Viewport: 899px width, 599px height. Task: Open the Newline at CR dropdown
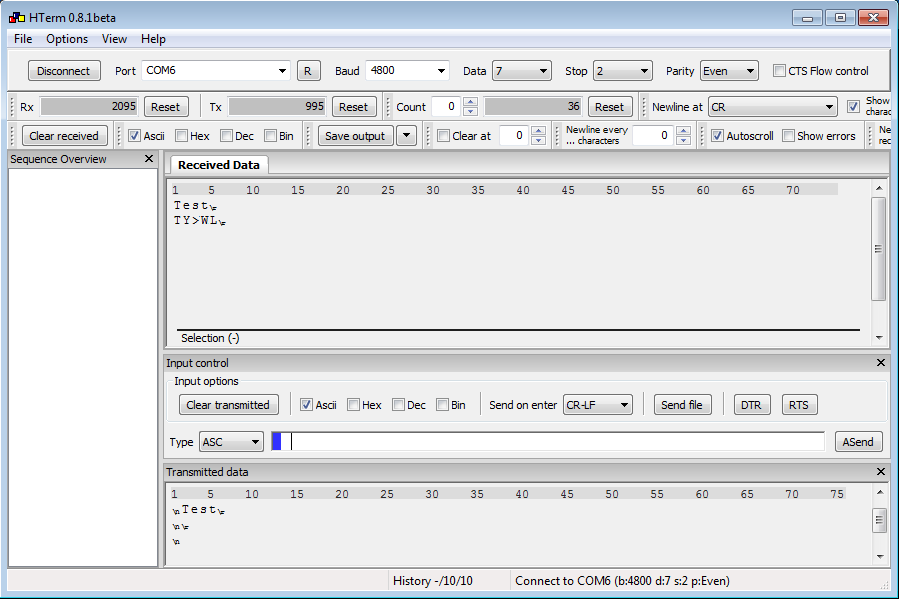(773, 107)
